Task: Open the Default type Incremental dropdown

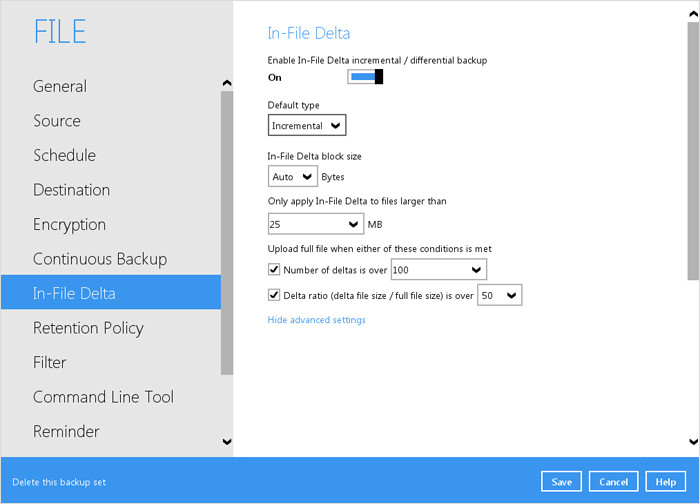Action: pos(307,125)
